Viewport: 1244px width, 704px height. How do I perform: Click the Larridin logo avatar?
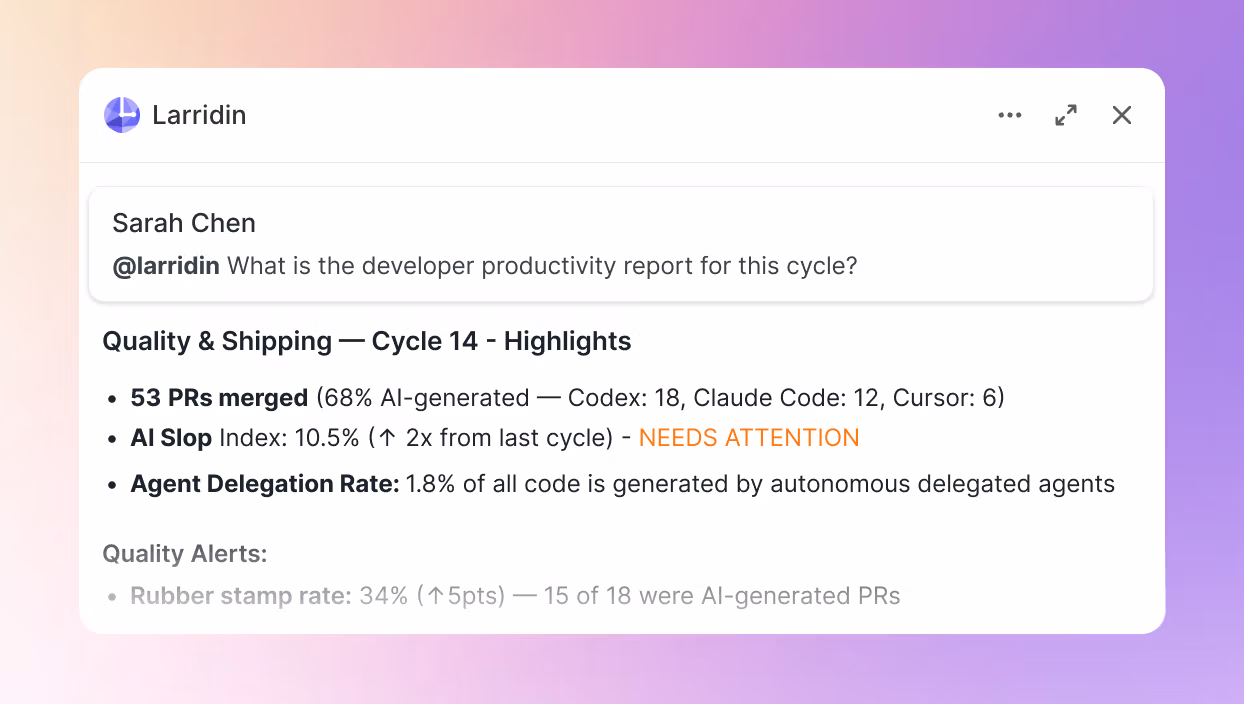pos(121,115)
